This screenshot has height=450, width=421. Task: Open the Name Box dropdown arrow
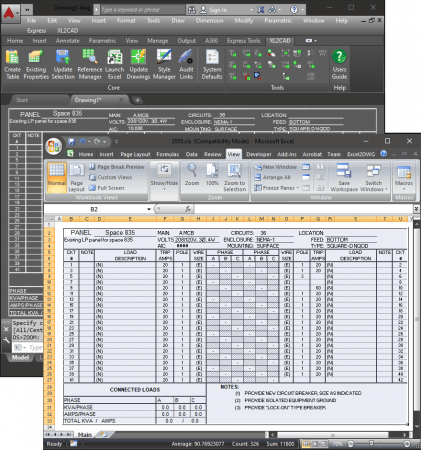[x=149, y=209]
